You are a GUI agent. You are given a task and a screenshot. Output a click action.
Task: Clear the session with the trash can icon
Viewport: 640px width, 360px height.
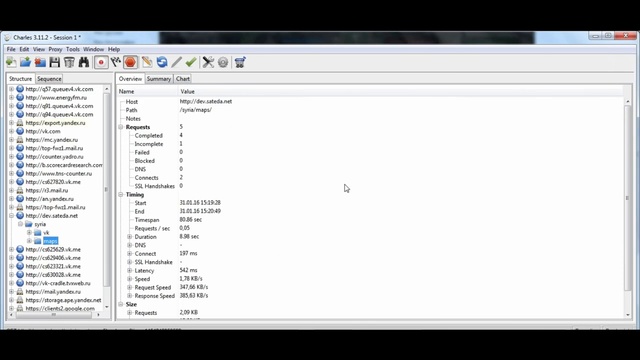(69, 62)
